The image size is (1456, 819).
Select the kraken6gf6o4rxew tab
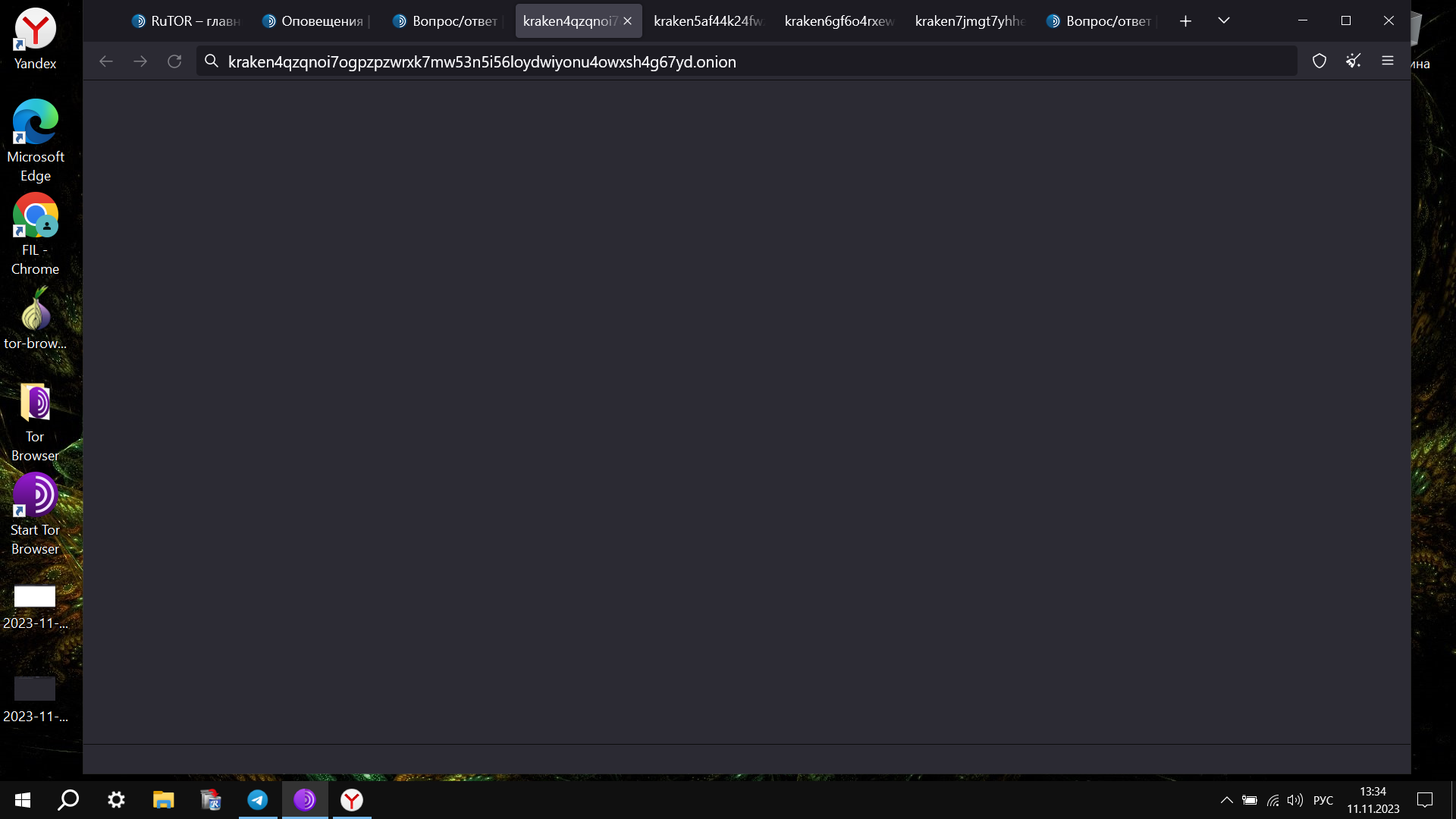[838, 21]
